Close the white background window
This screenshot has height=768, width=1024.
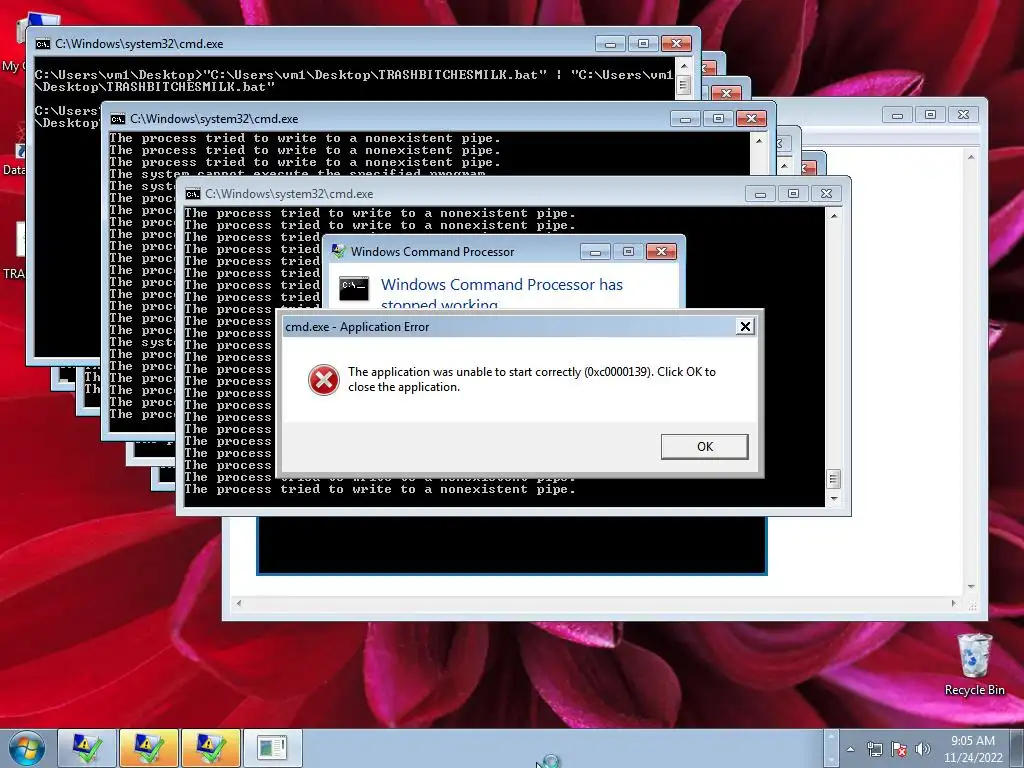[963, 115]
